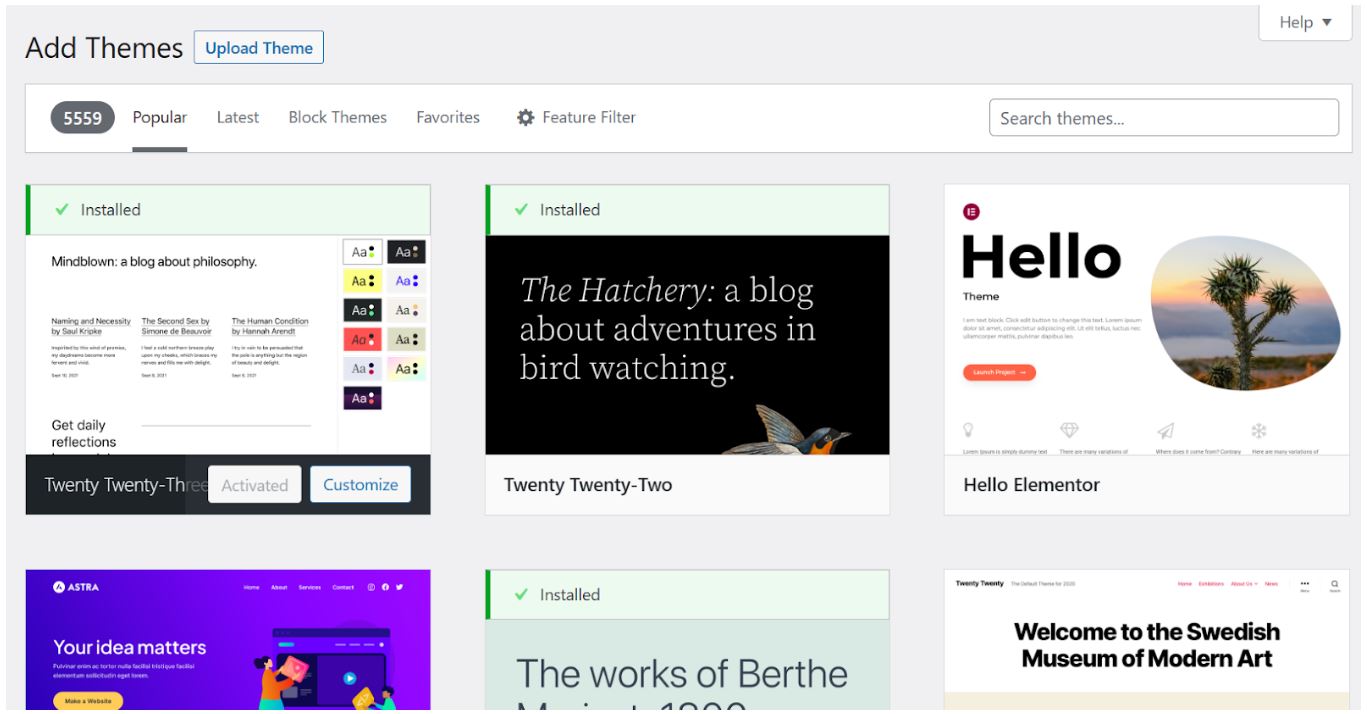Click the Facebook icon in Astra preview header

click(386, 587)
